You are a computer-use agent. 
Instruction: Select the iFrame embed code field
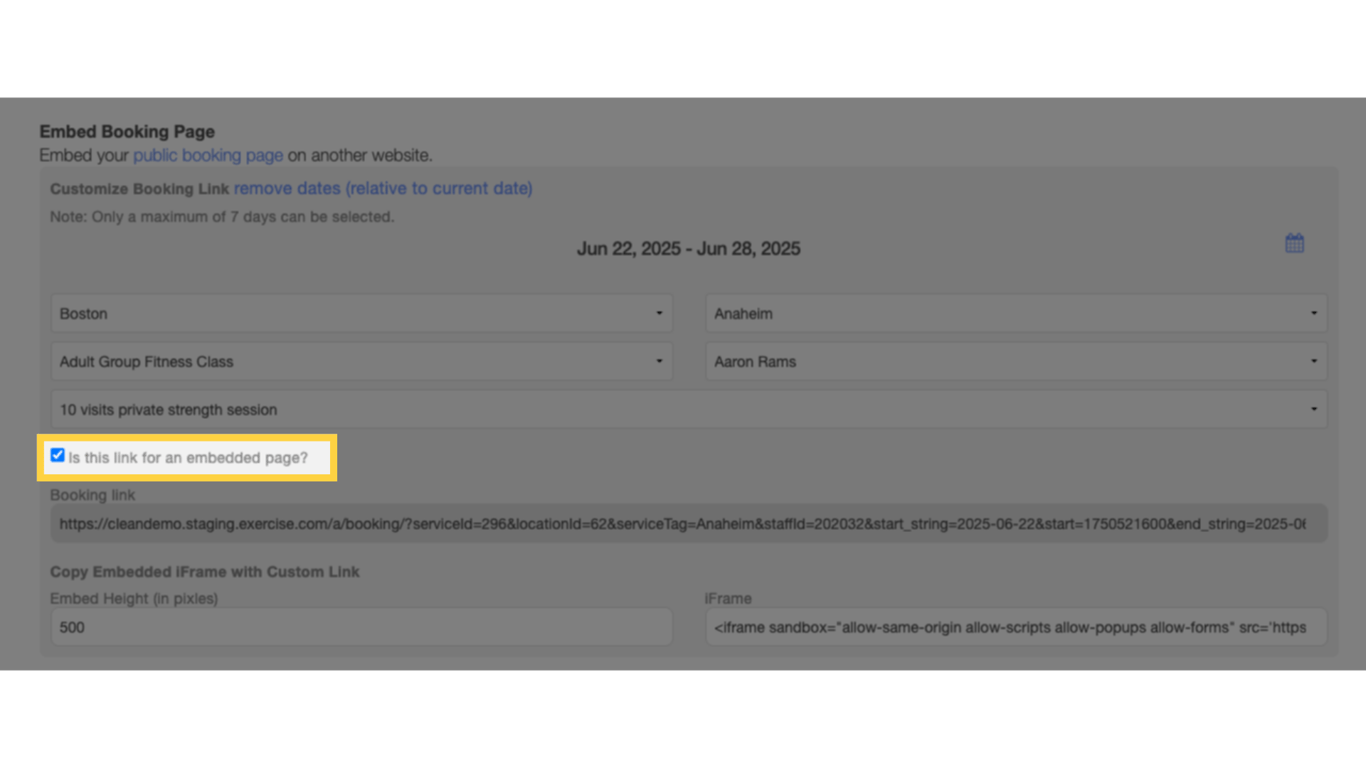tap(1015, 627)
